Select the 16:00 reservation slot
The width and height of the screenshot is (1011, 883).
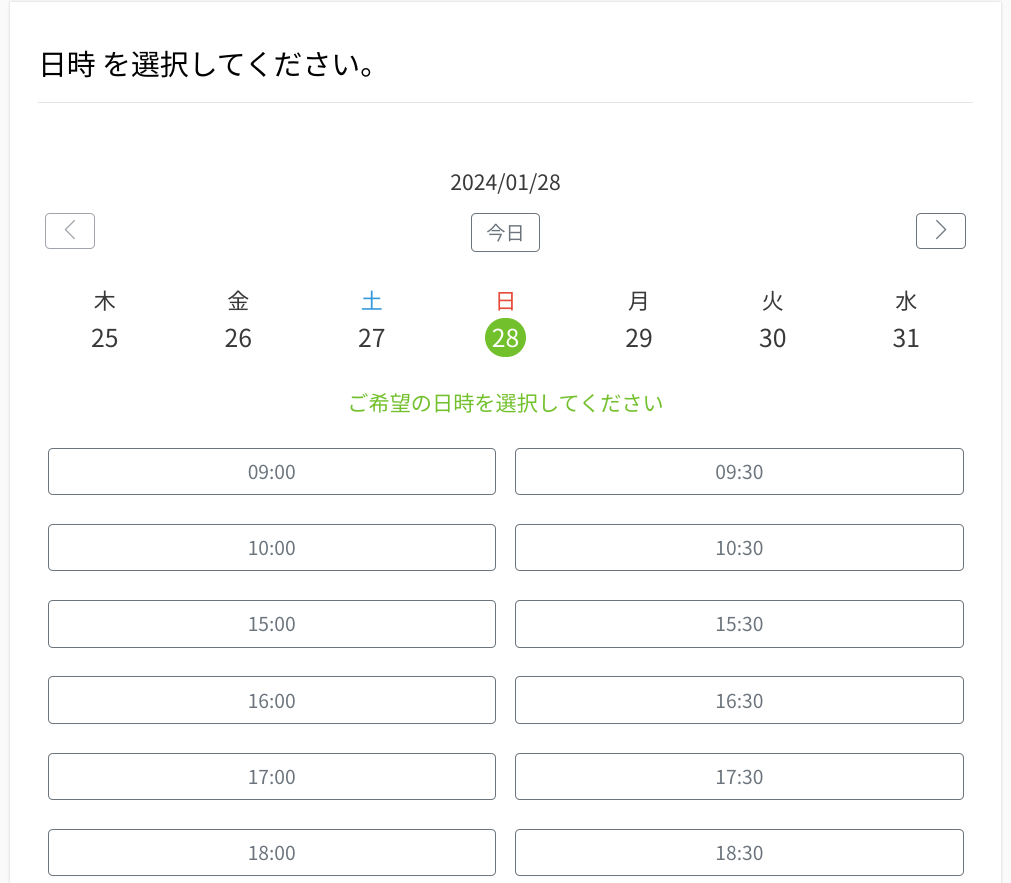271,700
